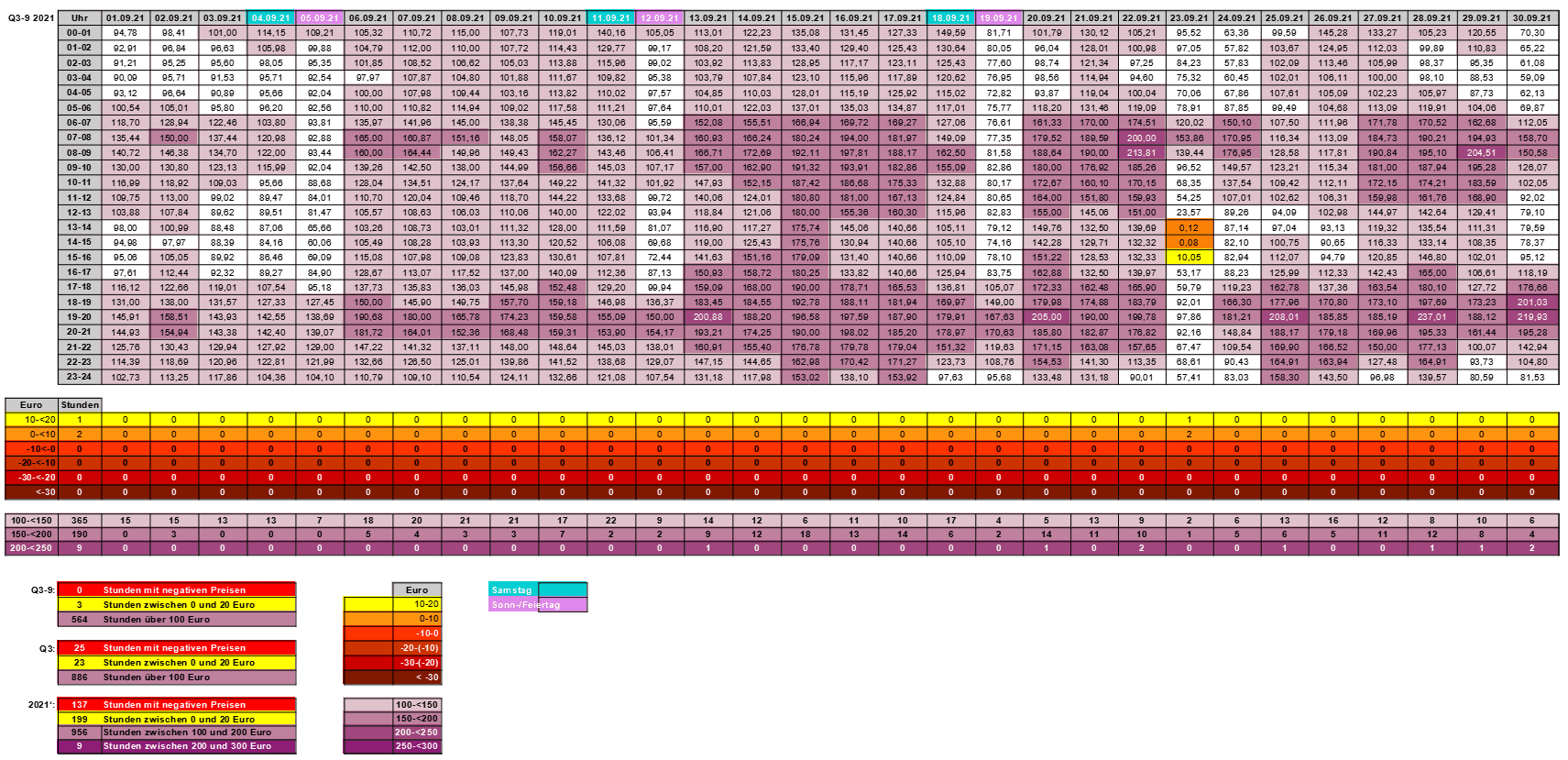Click the cyan Samstag legend swatch
This screenshot has height=760, width=1568.
click(x=562, y=590)
